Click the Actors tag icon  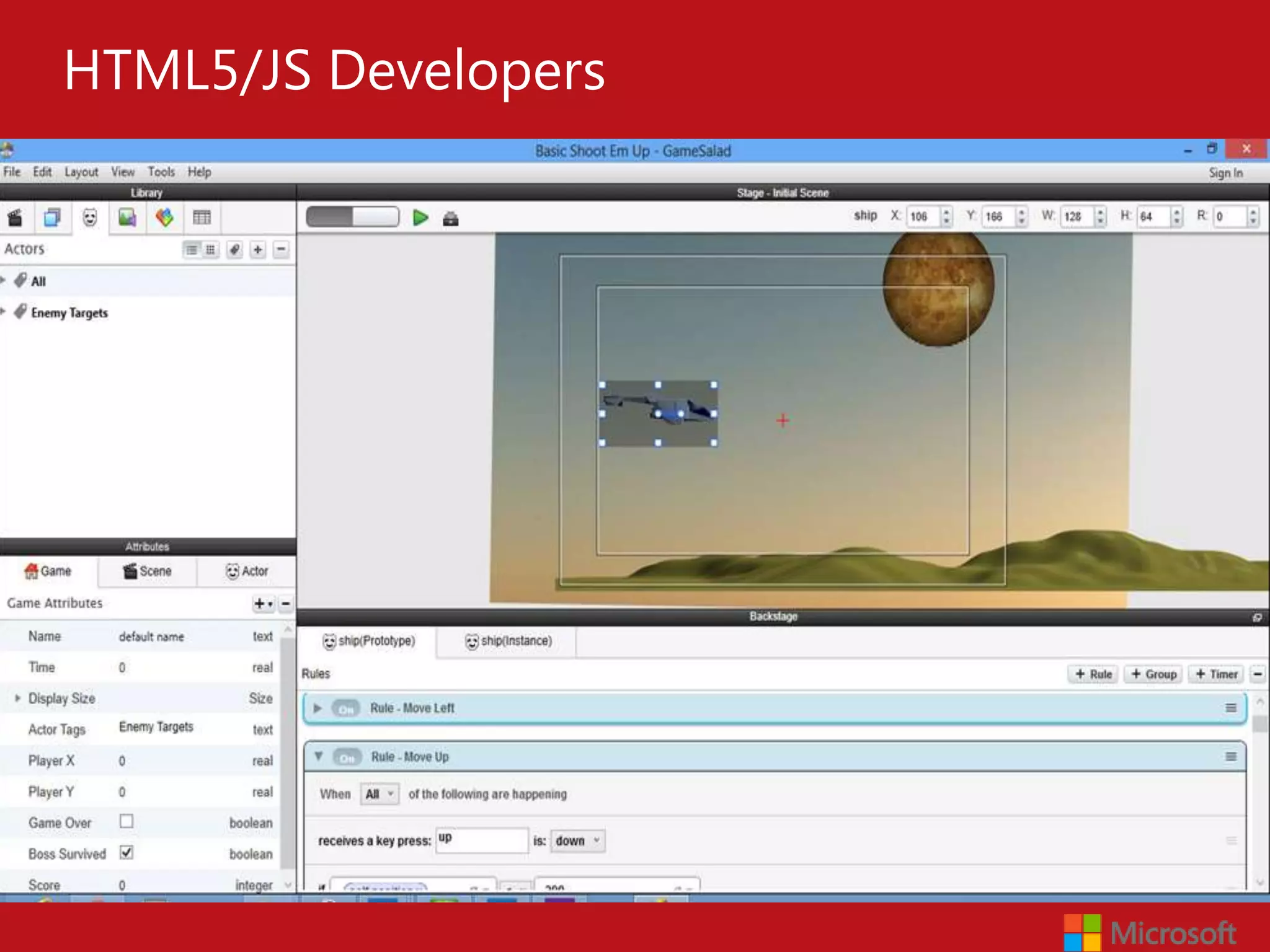(x=234, y=250)
